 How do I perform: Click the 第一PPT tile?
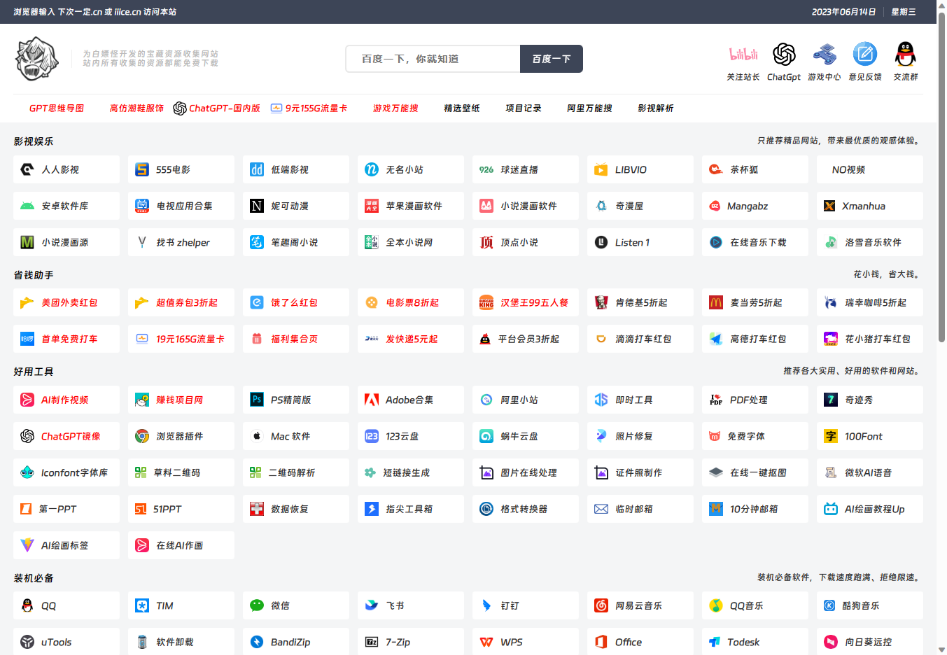66,509
